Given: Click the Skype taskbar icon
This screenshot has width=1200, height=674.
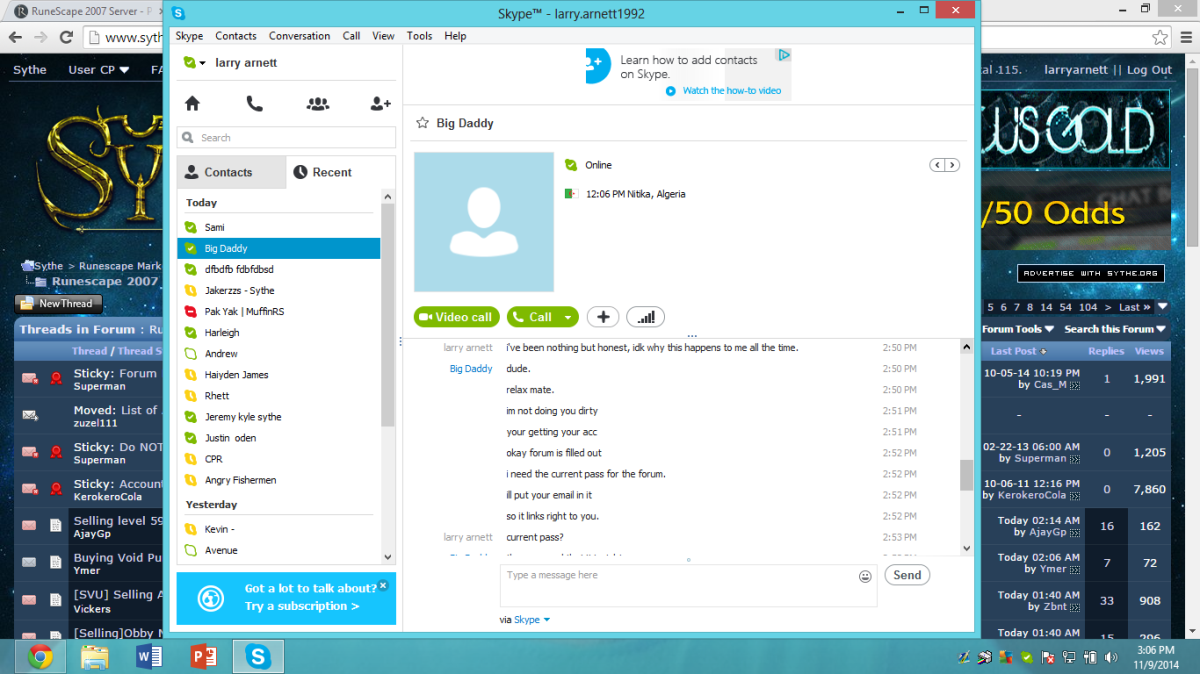Looking at the screenshot, I should point(259,657).
